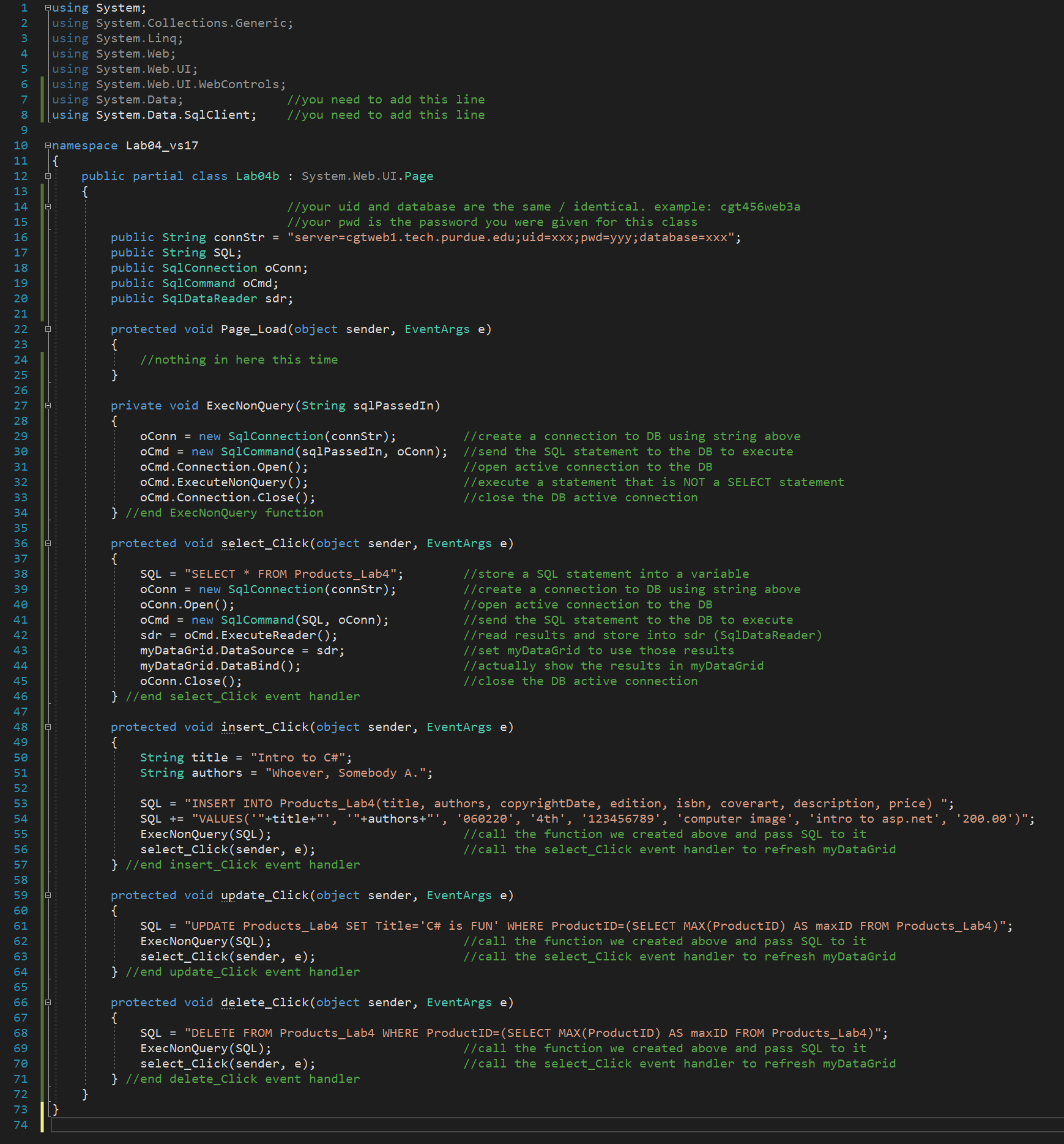
Task: Click 'insert_Click' method name on line 48
Action: click(265, 727)
